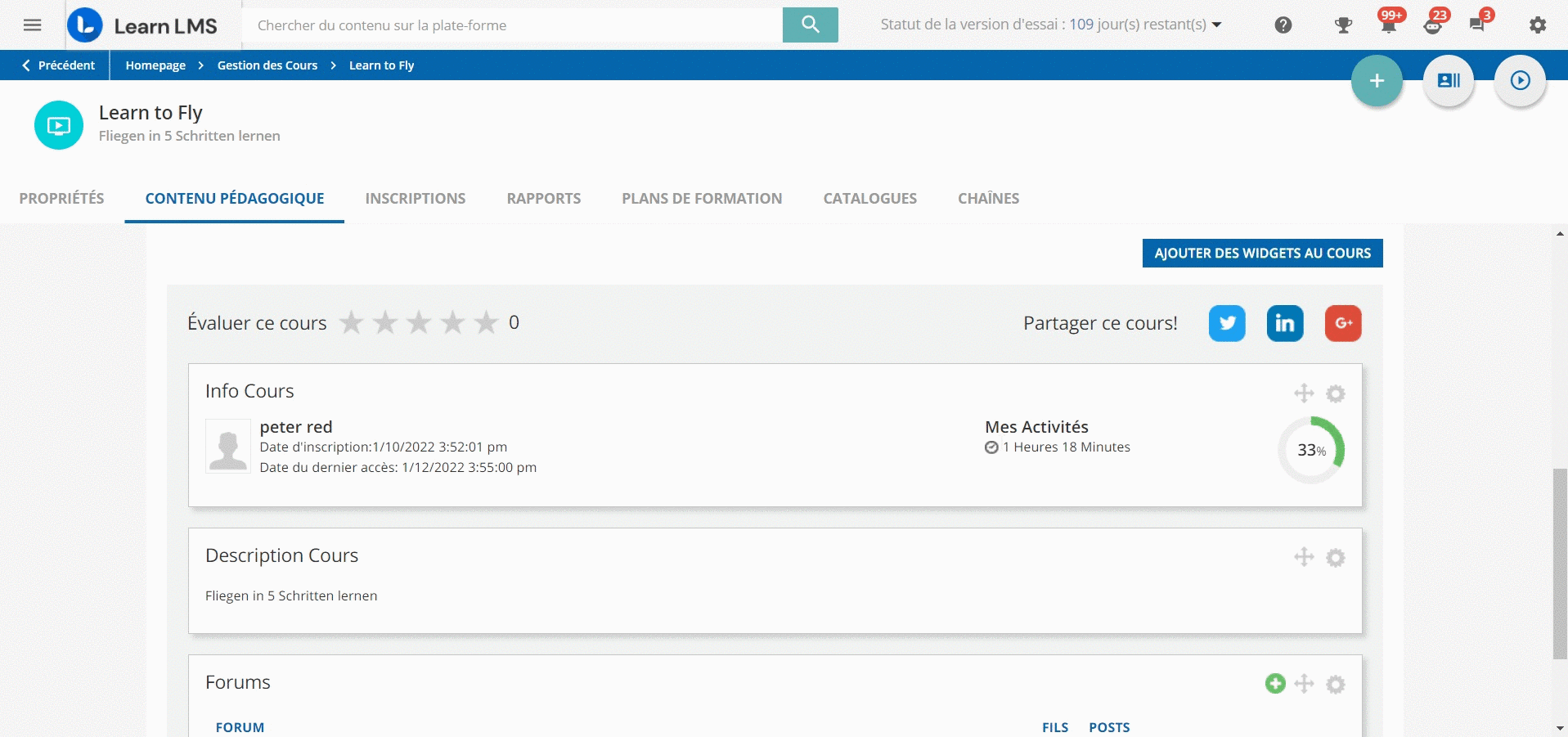
Task: Open the help question mark icon
Action: click(x=1283, y=25)
